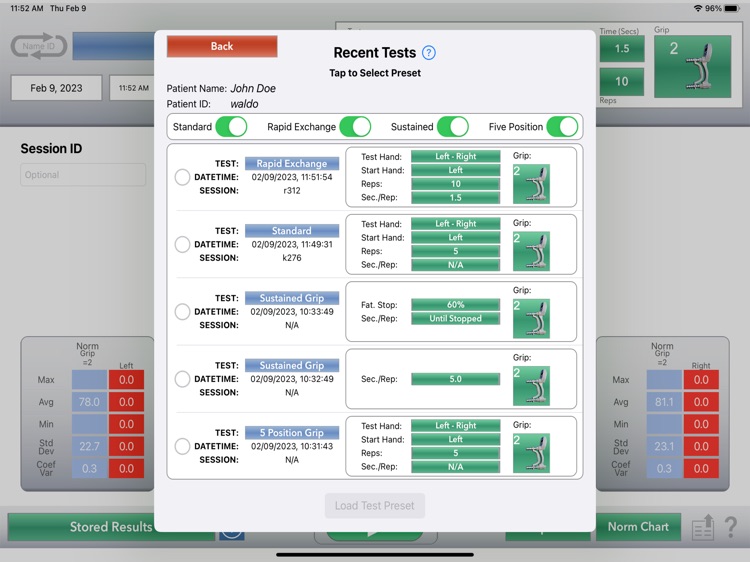Viewport: 750px width, 562px height.
Task: Tap right Std Dev 23.1 cell
Action: pos(664,446)
